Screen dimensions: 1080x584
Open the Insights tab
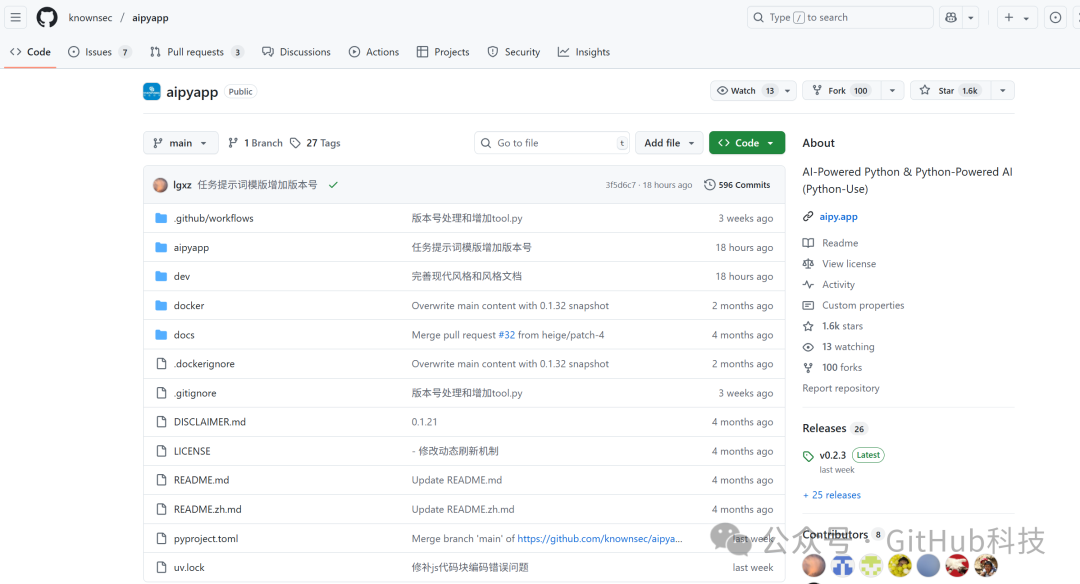coord(584,52)
